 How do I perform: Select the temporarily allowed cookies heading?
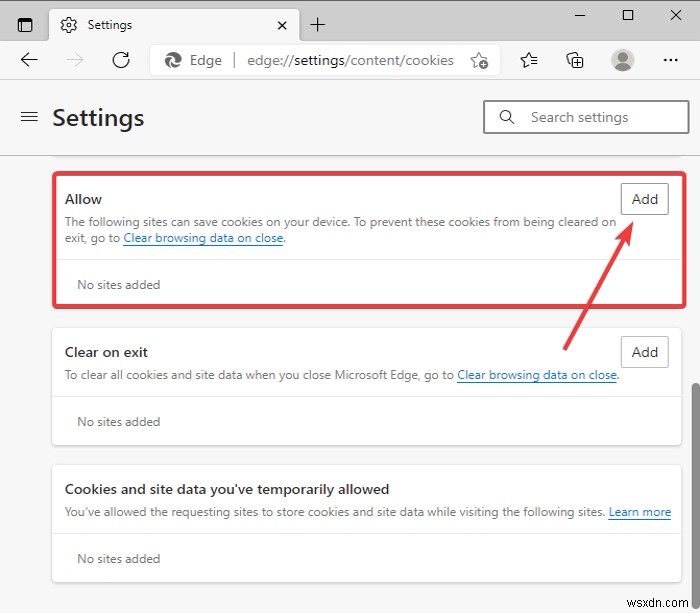point(227,489)
